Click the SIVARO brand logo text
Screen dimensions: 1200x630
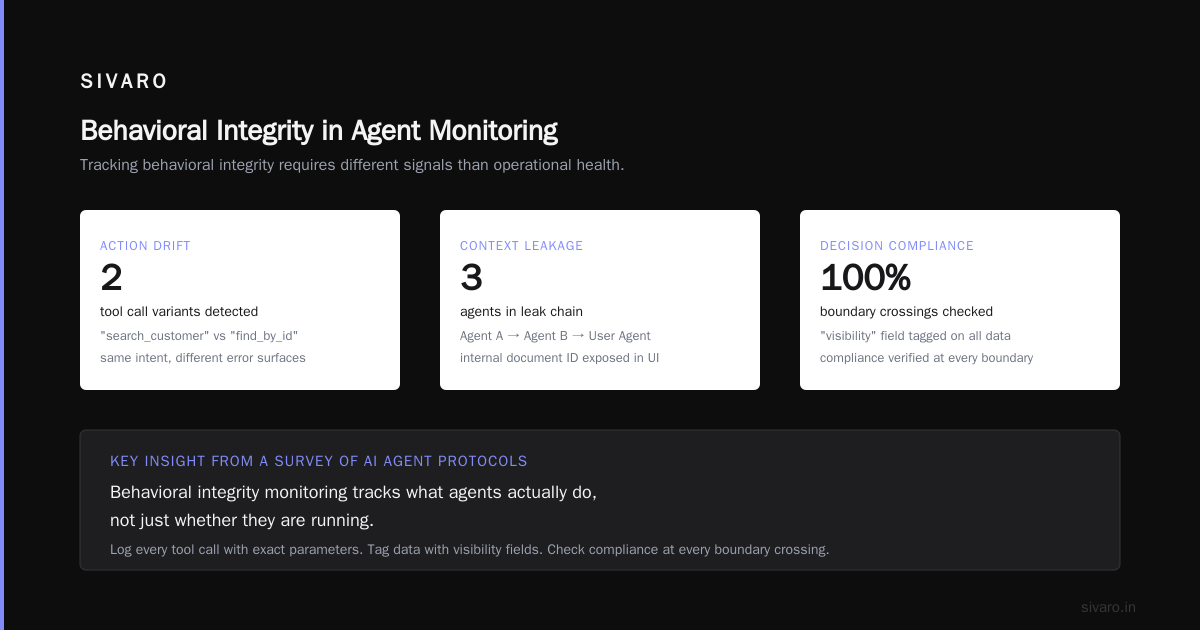(x=124, y=82)
